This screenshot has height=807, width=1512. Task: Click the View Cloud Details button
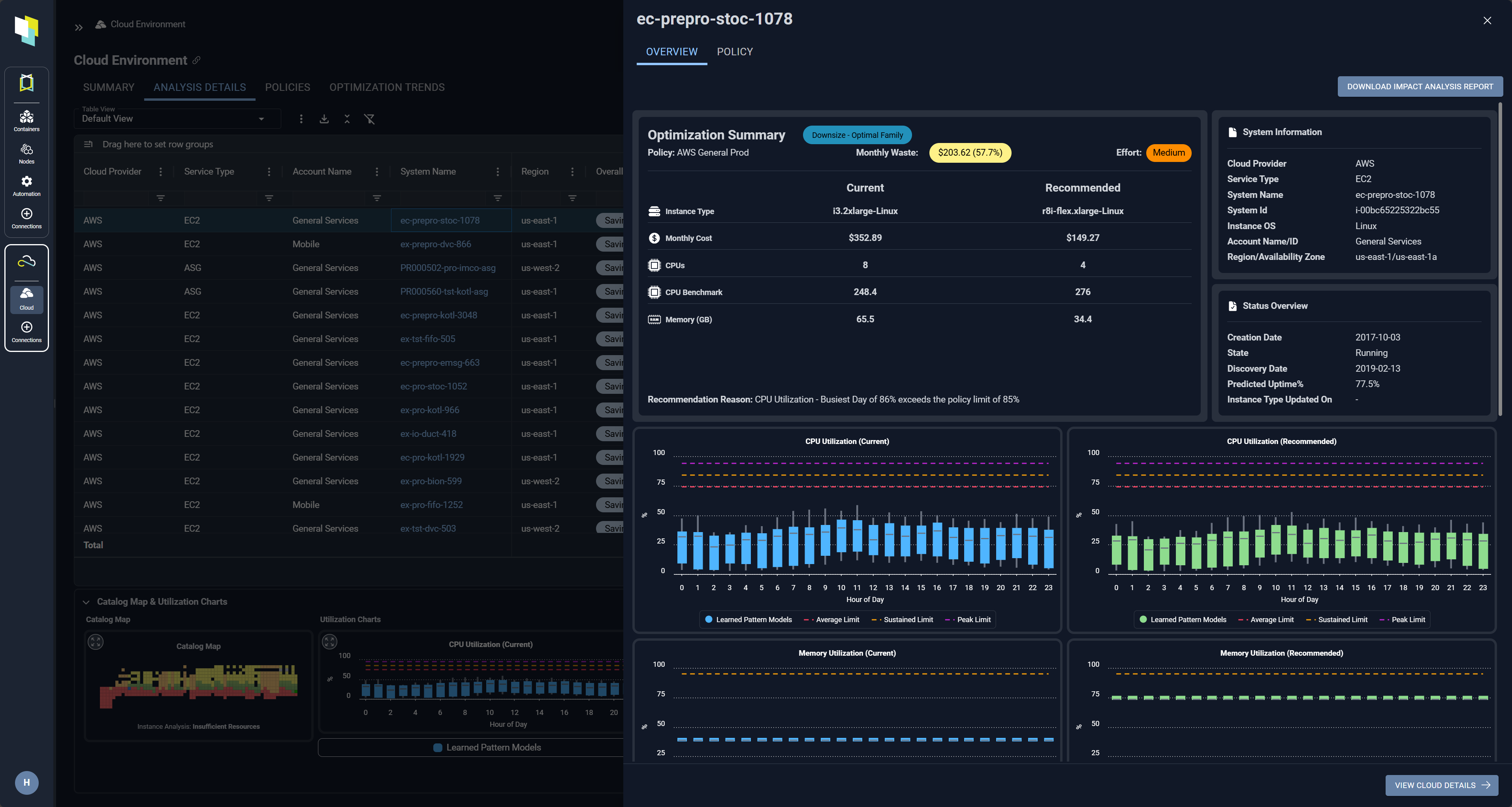1442,785
